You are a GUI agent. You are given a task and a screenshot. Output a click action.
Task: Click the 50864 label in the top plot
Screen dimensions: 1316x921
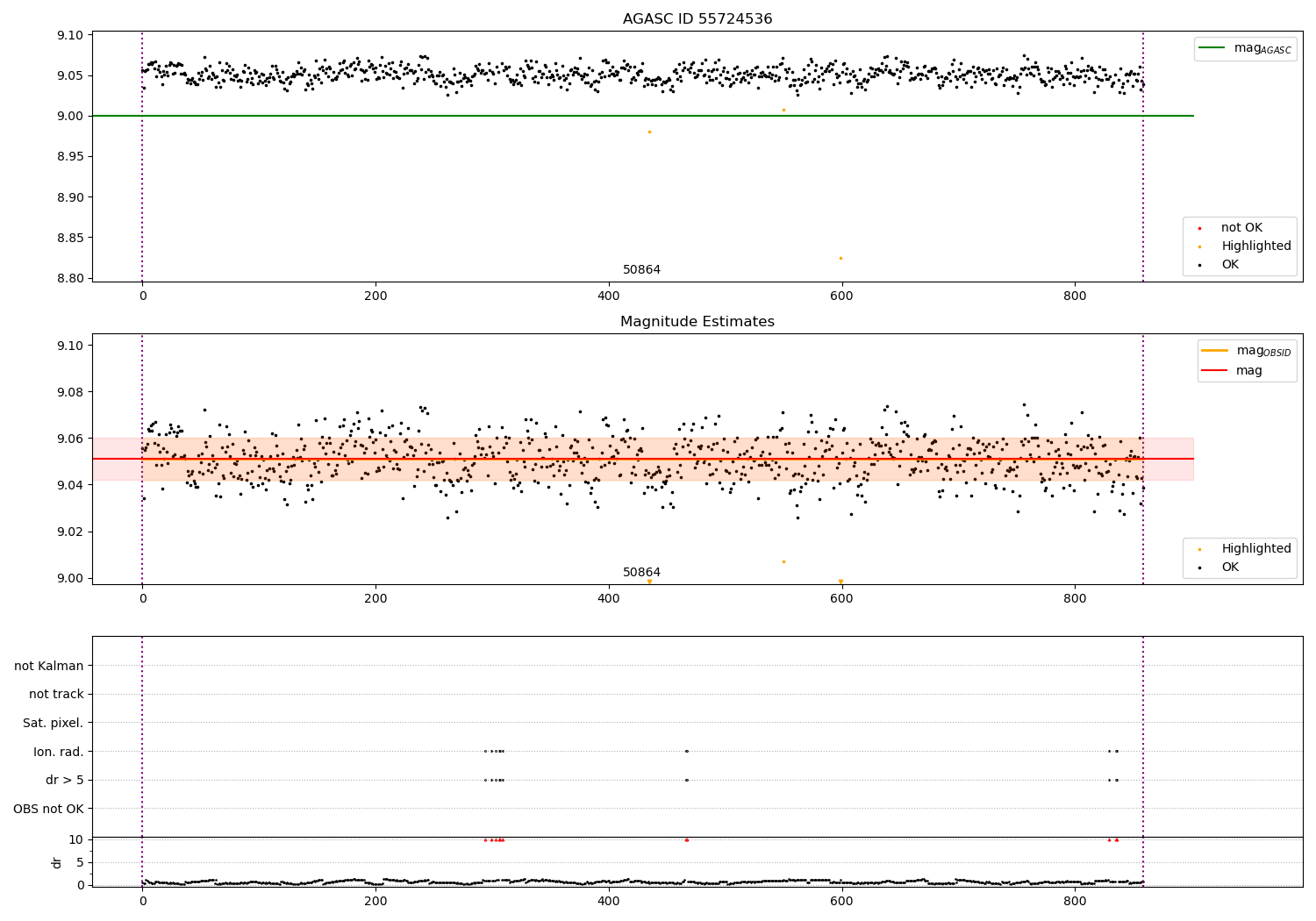tap(642, 270)
